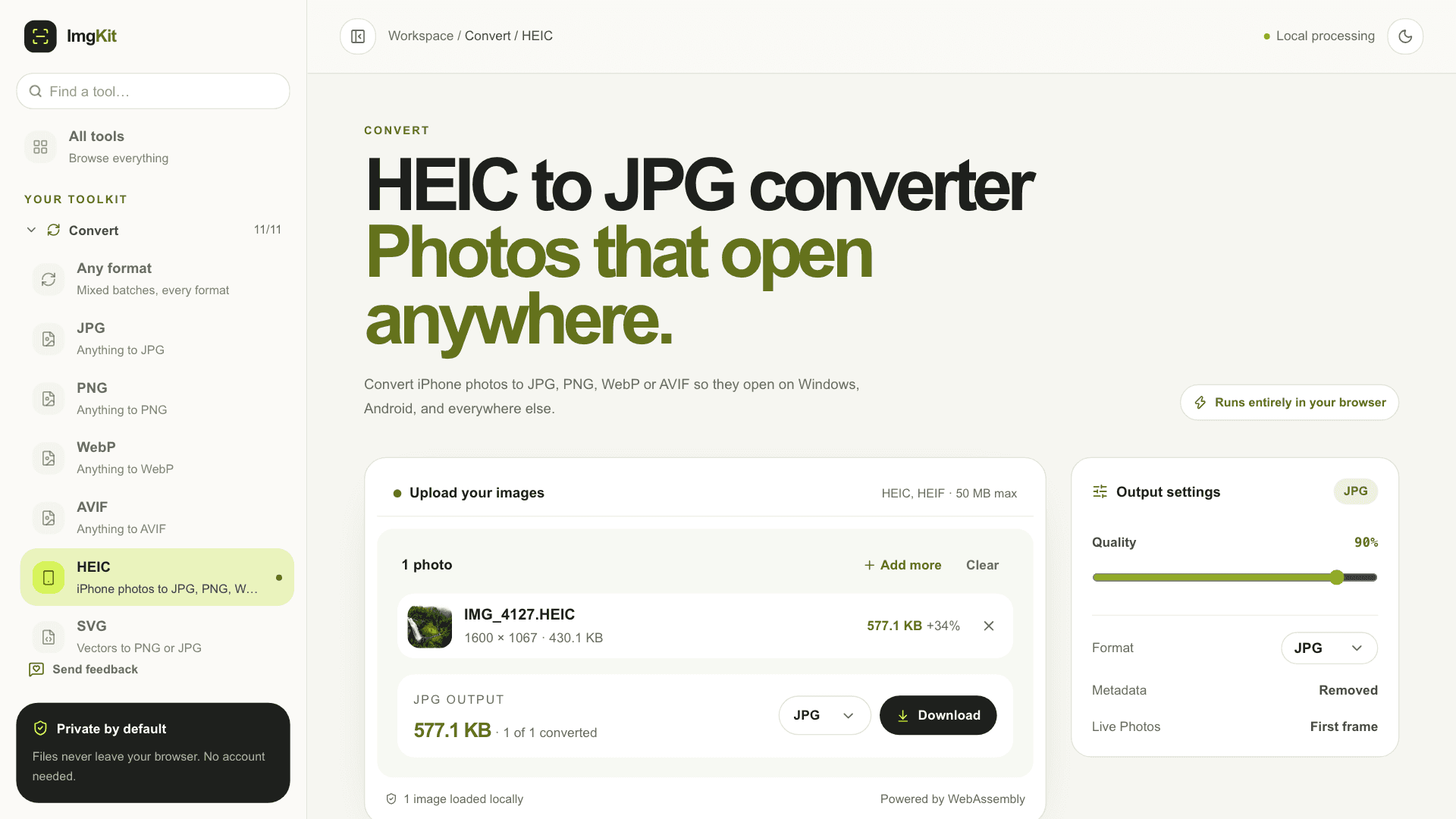Go to Convert in the breadcrumb
Image resolution: width=1456 pixels, height=819 pixels.
point(488,36)
